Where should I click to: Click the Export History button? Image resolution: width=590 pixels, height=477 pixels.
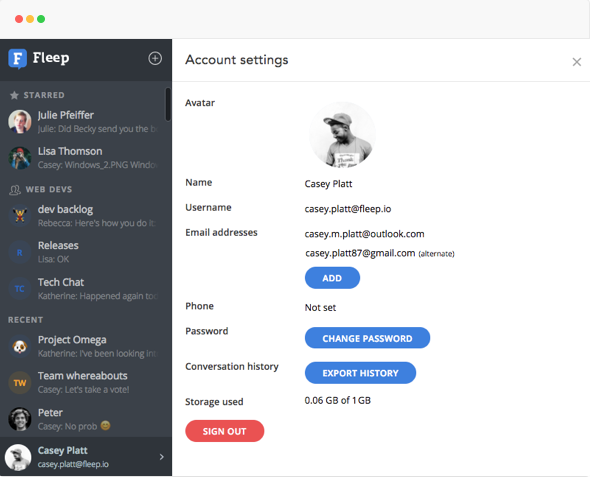tap(360, 373)
